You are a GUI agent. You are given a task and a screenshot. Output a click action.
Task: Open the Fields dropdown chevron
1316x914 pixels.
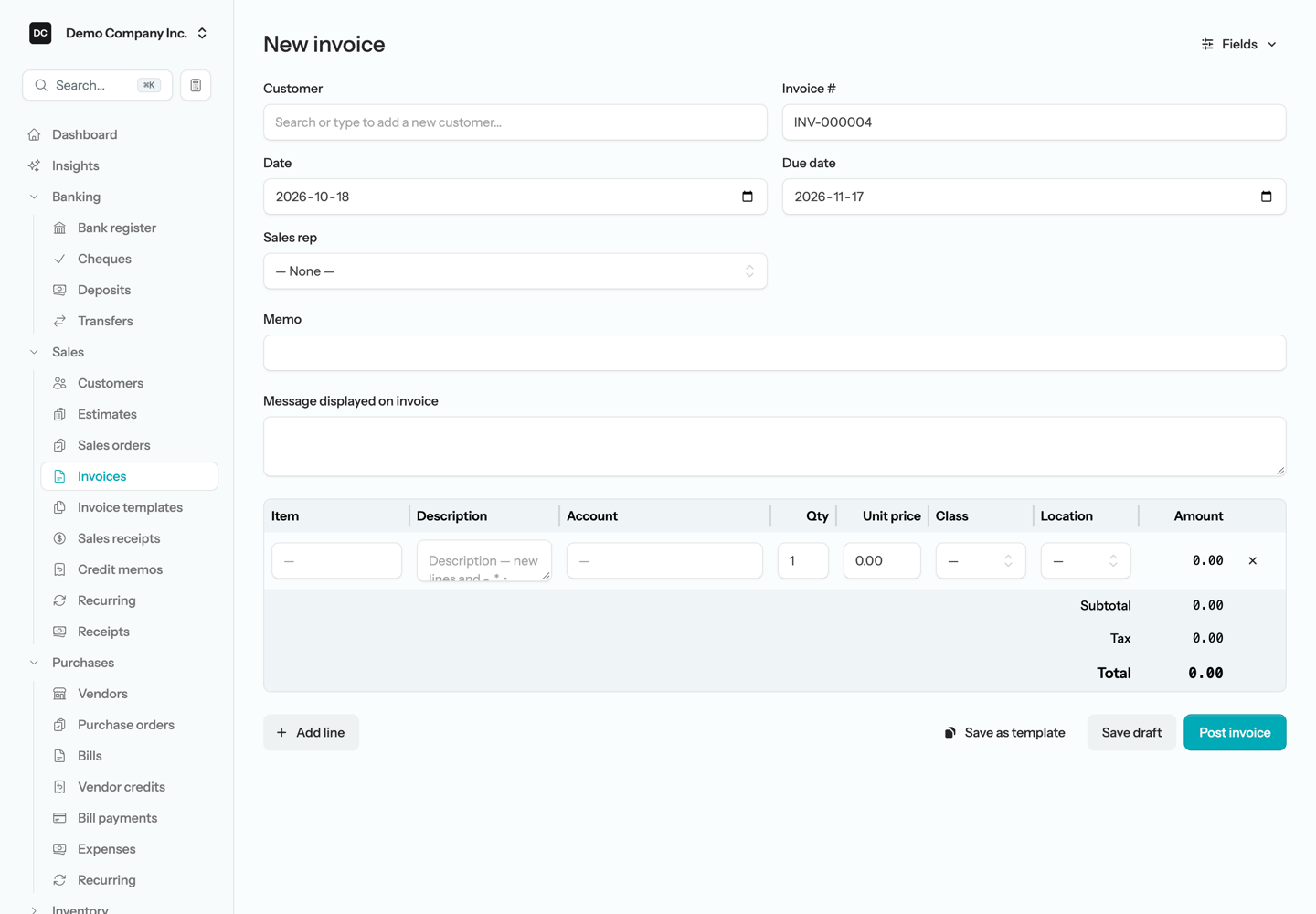[x=1272, y=44]
